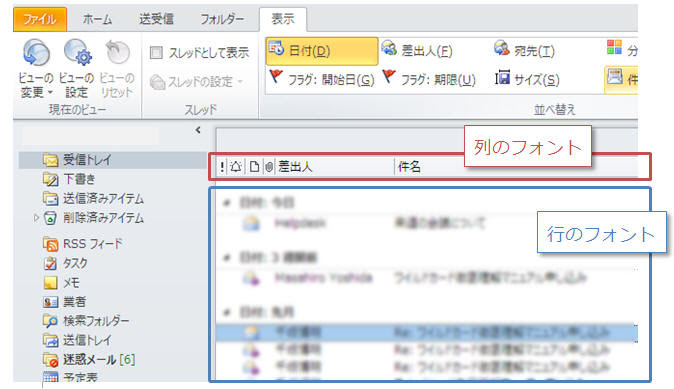Sort messages by サイズ(S)
Image resolution: width=674 pixels, height=389 pixels.
(x=527, y=80)
